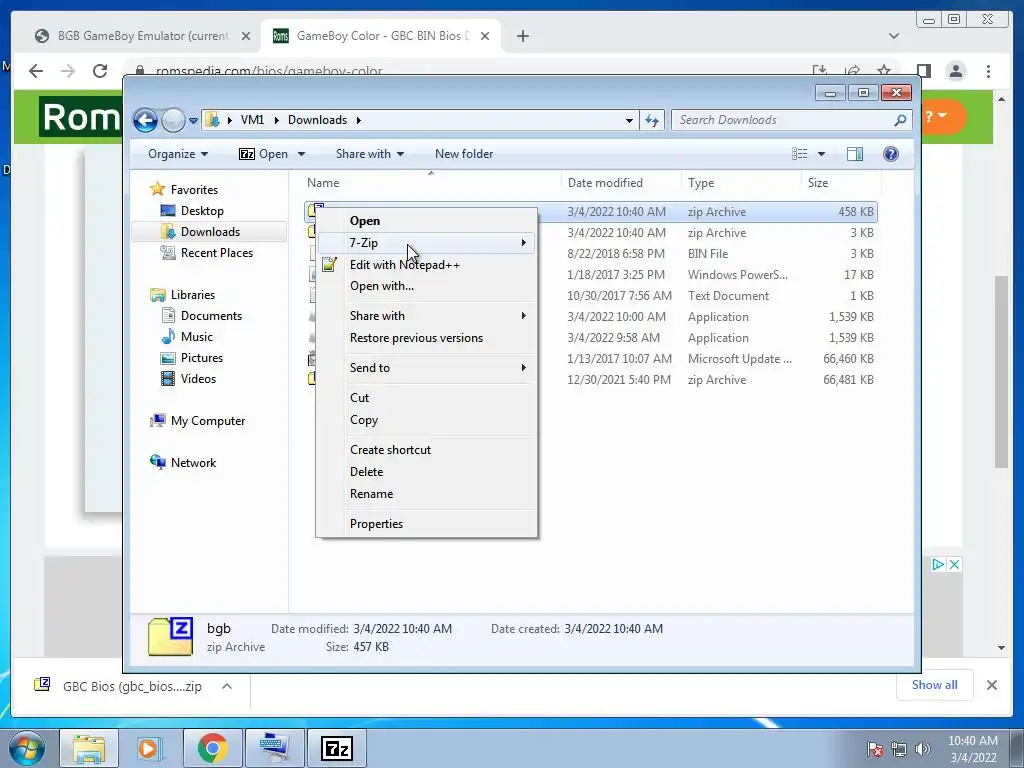
Task: Open Explorer help icon
Action: [x=890, y=154]
